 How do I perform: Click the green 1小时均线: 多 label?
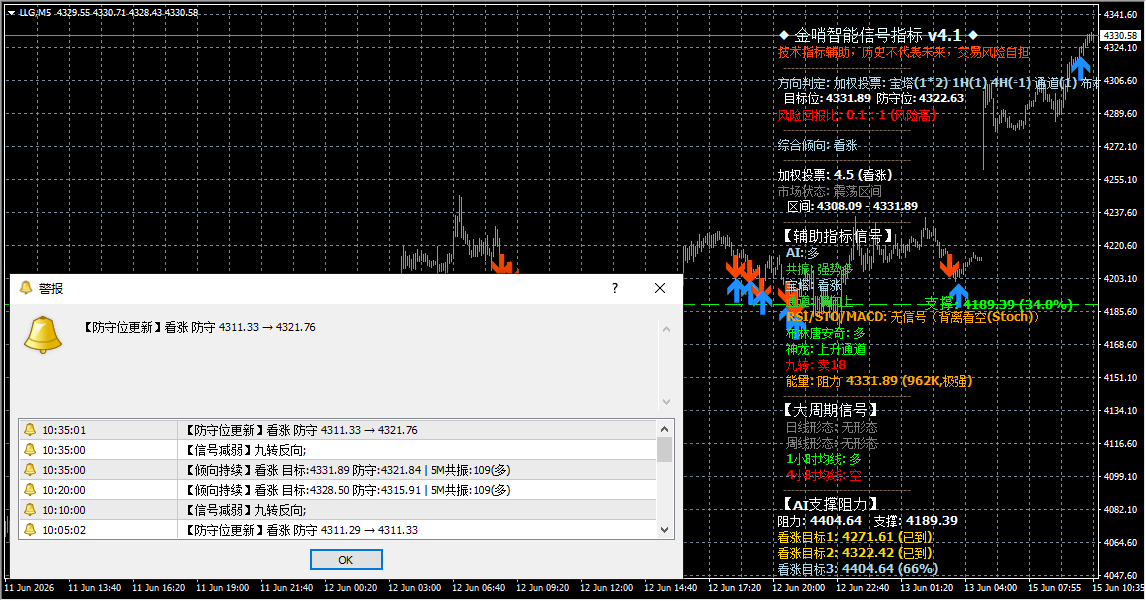coord(824,459)
